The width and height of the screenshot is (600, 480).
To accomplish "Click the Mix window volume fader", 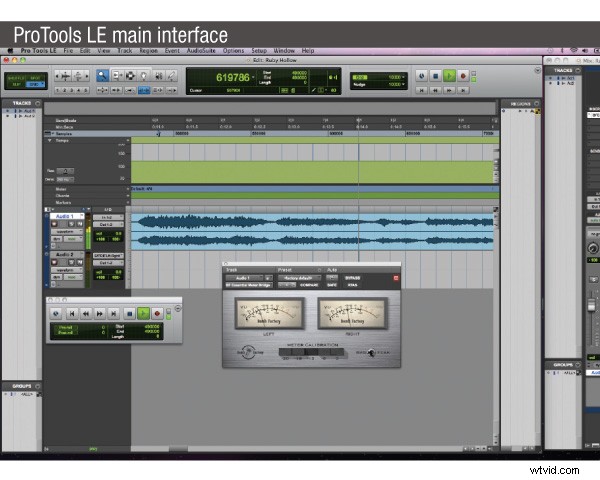I will click(x=591, y=305).
